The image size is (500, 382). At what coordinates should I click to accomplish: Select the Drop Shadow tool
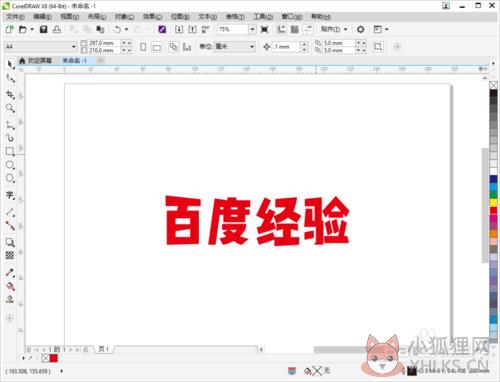tap(10, 242)
